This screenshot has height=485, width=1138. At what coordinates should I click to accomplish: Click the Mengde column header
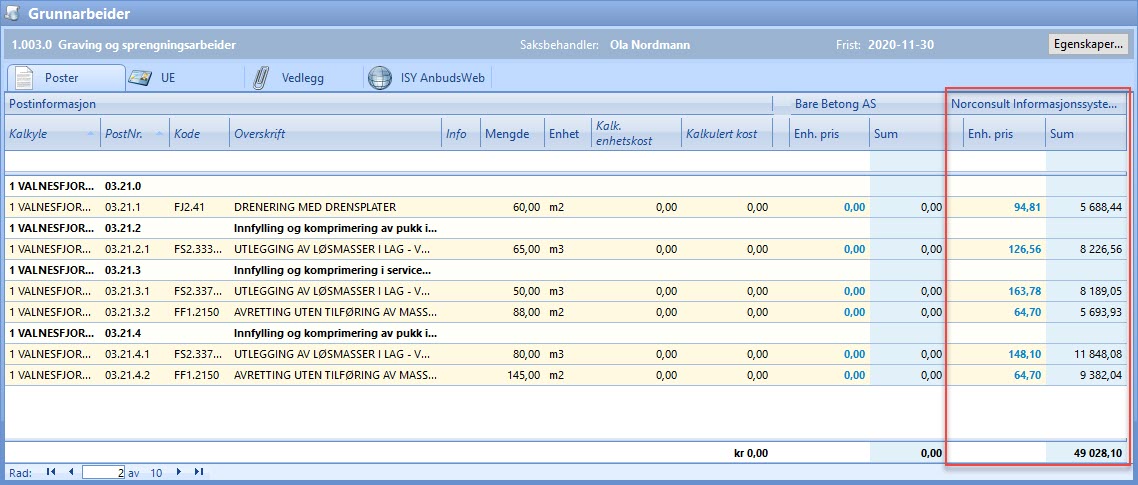pos(512,134)
